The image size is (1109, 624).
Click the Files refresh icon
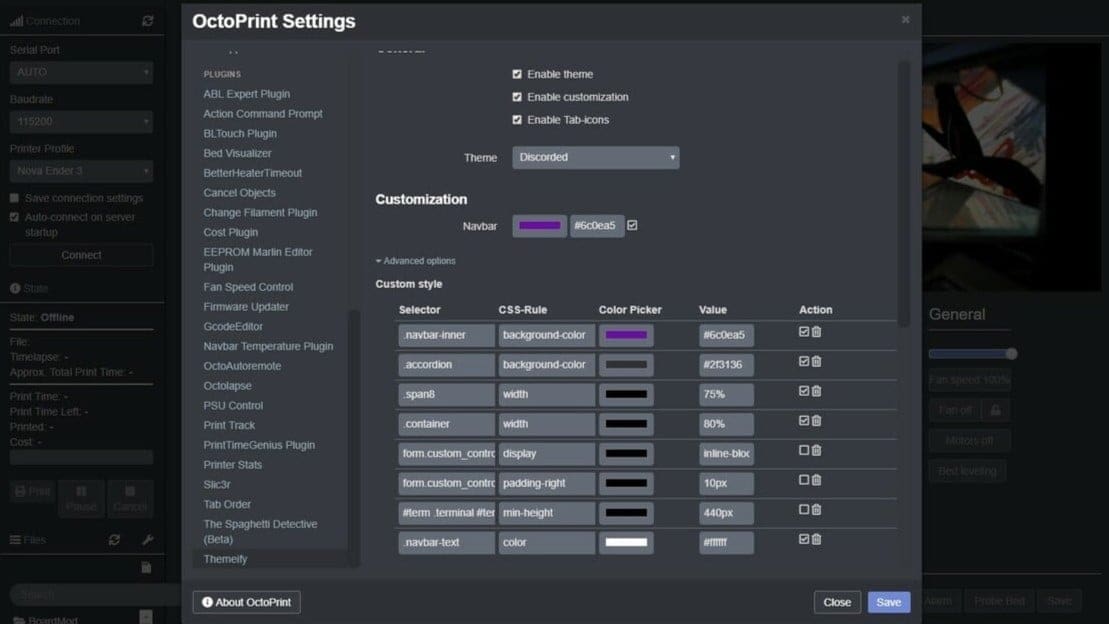[x=114, y=540]
